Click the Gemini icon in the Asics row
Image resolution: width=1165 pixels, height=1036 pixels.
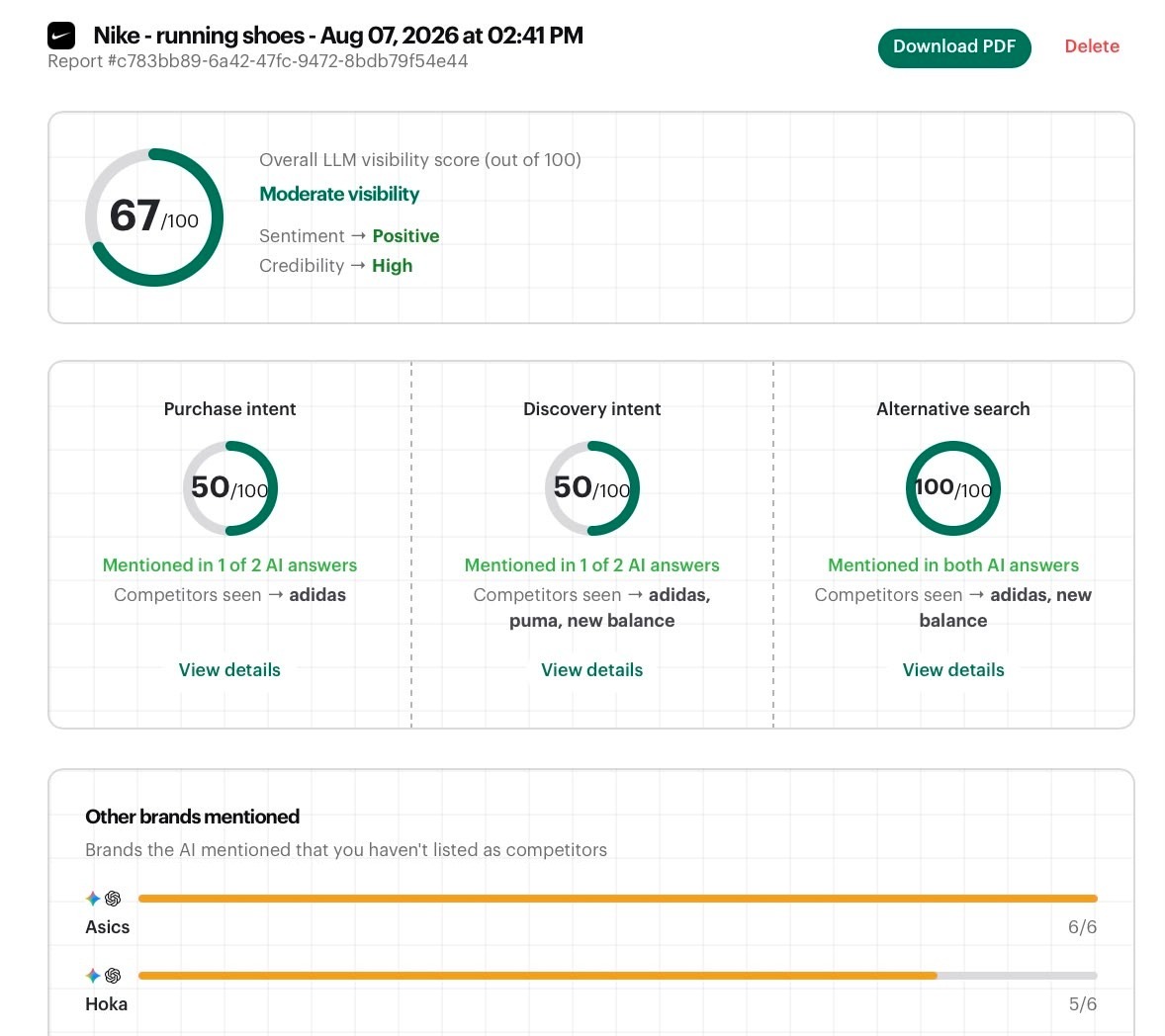[x=93, y=899]
